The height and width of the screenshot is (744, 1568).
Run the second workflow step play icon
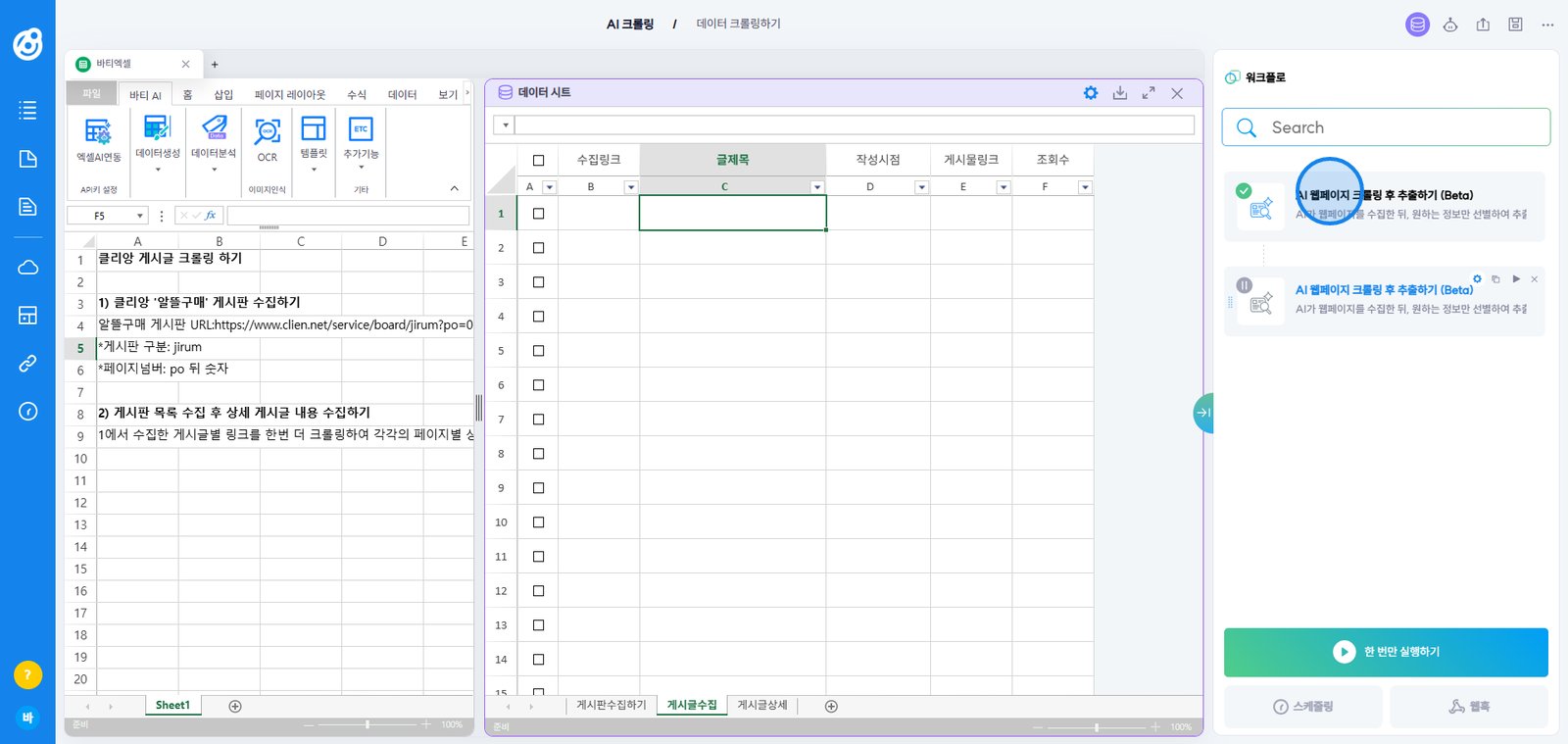(x=1516, y=279)
